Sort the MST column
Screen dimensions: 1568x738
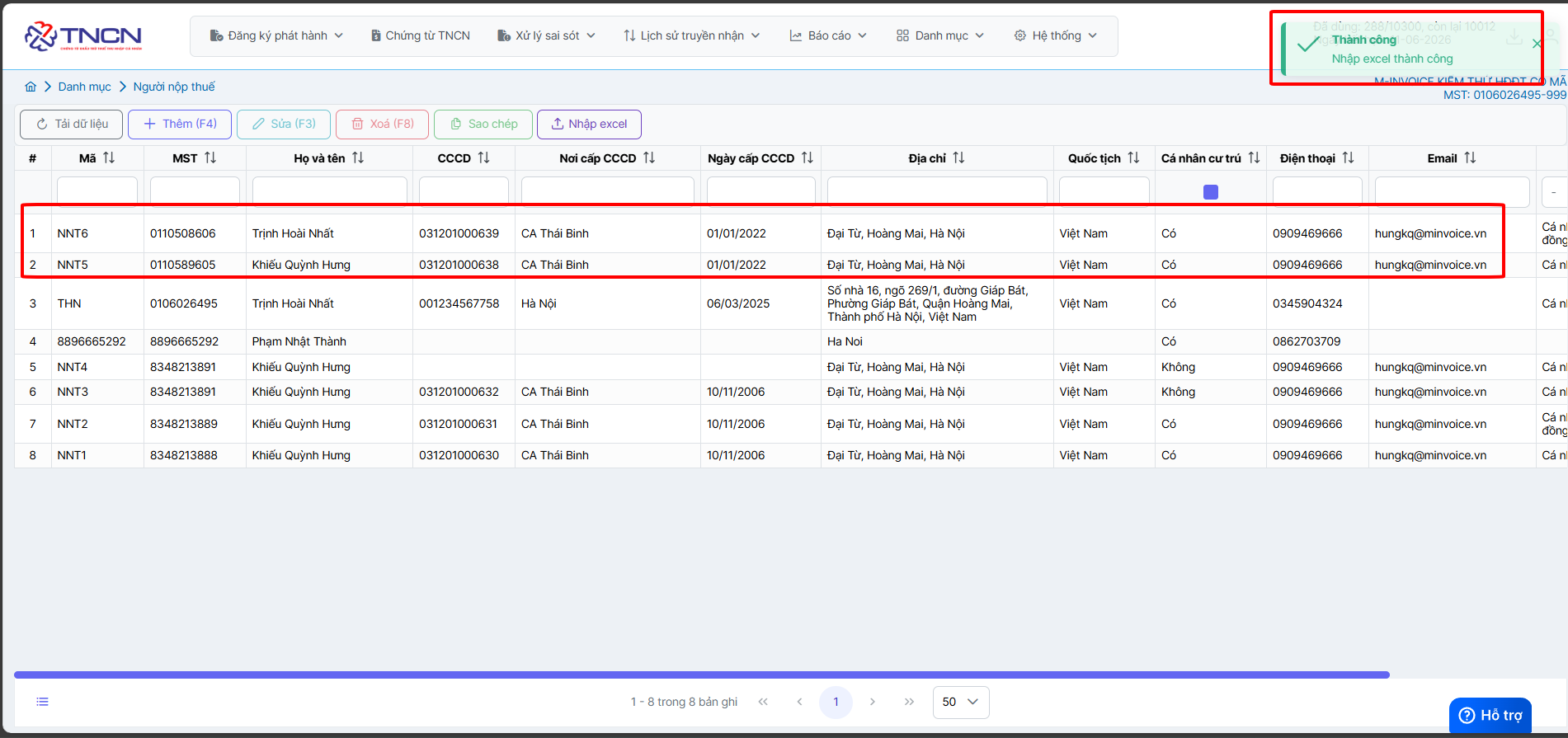pyautogui.click(x=210, y=157)
